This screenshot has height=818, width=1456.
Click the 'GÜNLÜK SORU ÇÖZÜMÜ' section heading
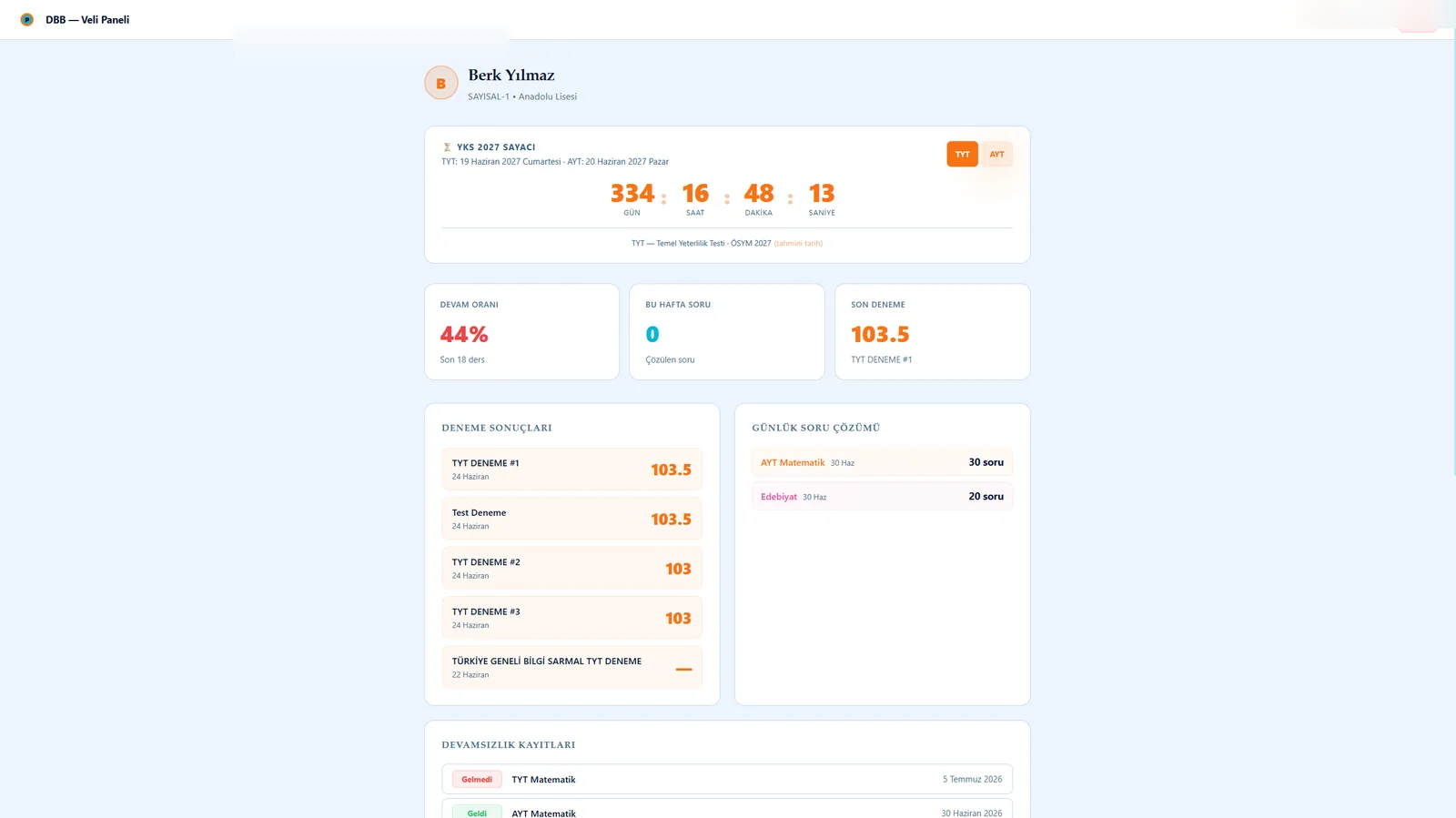(815, 428)
